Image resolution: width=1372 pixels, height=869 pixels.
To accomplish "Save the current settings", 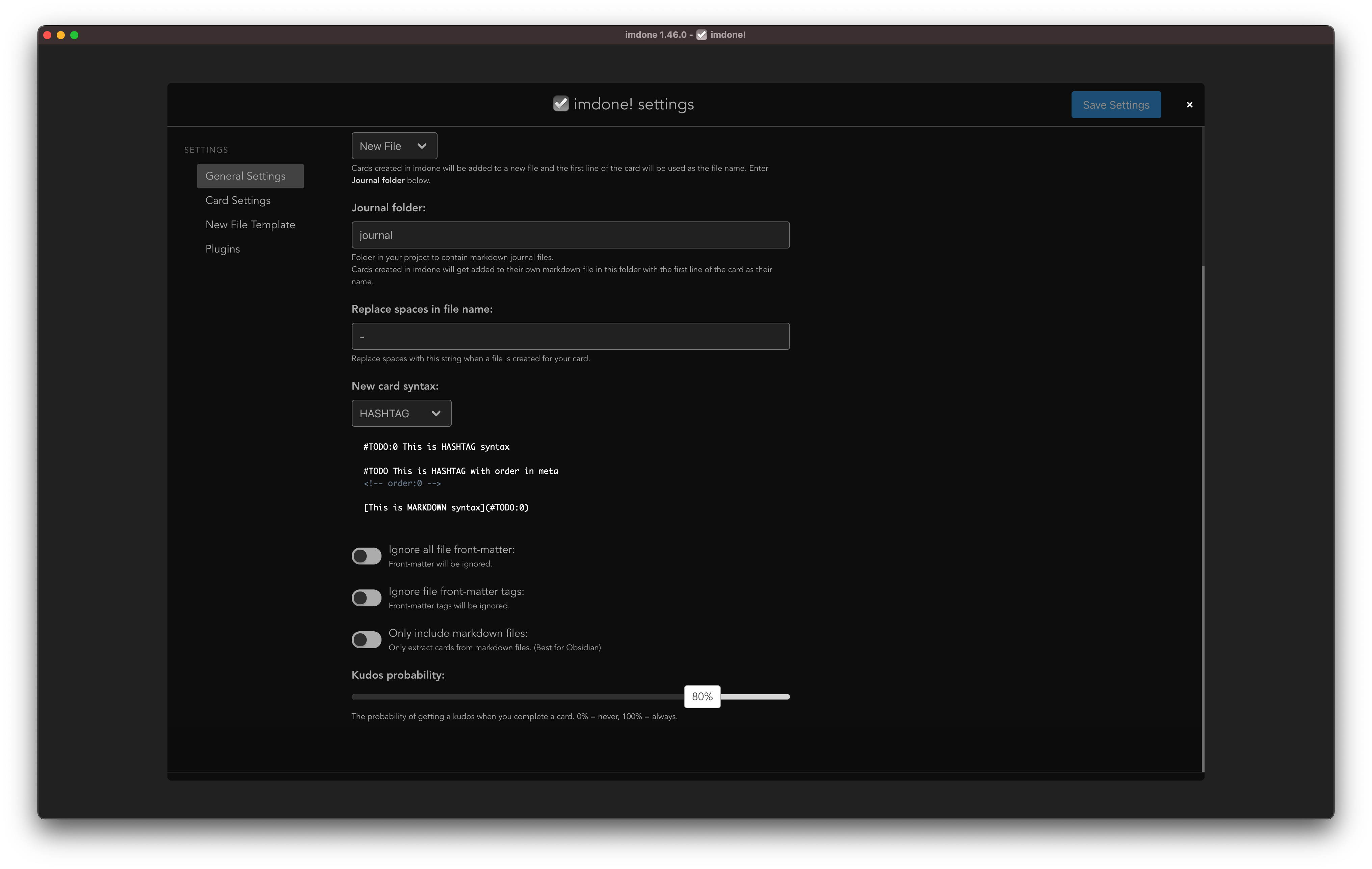I will click(x=1116, y=105).
